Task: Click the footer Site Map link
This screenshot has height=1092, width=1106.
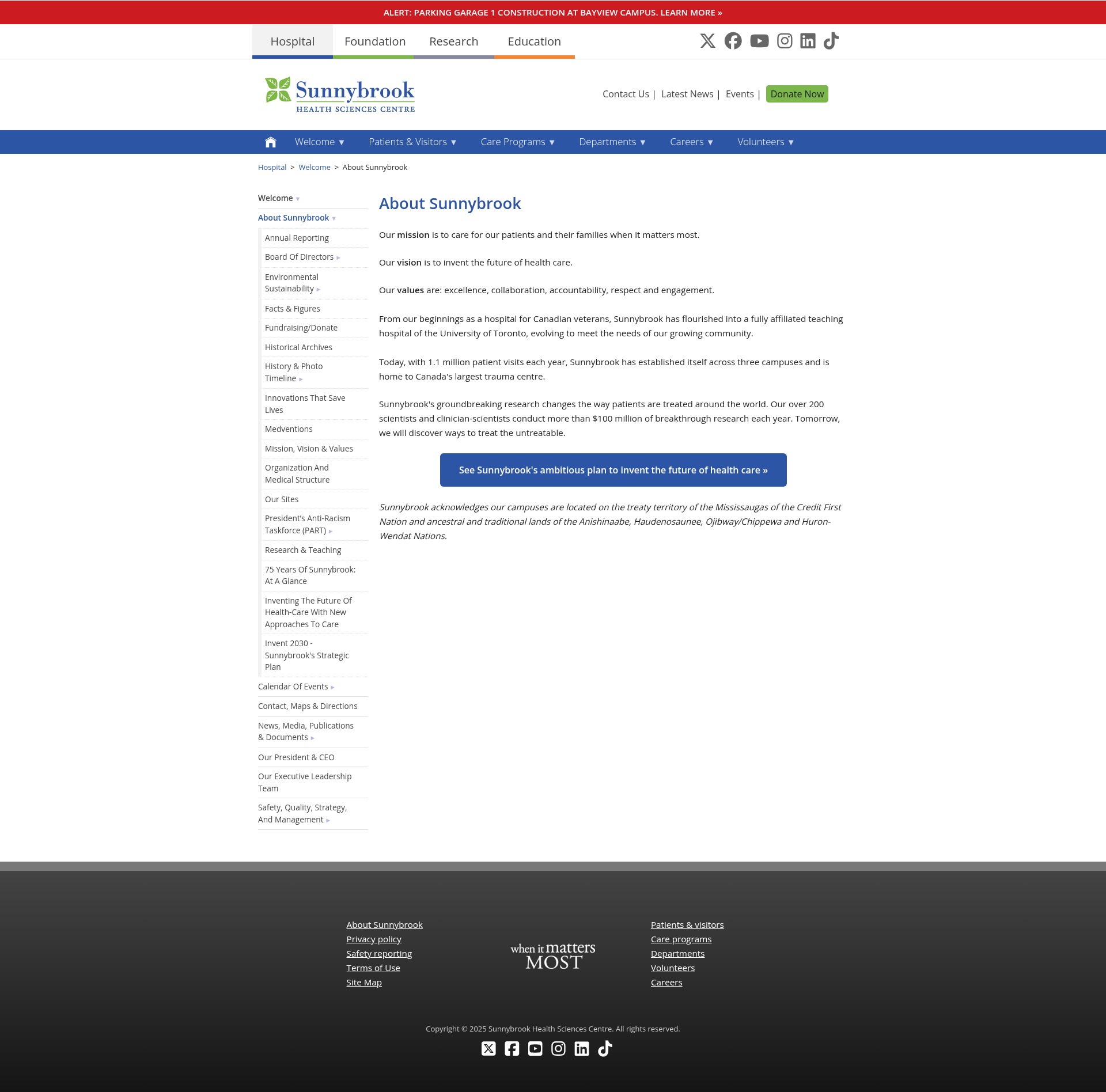Action: (364, 983)
